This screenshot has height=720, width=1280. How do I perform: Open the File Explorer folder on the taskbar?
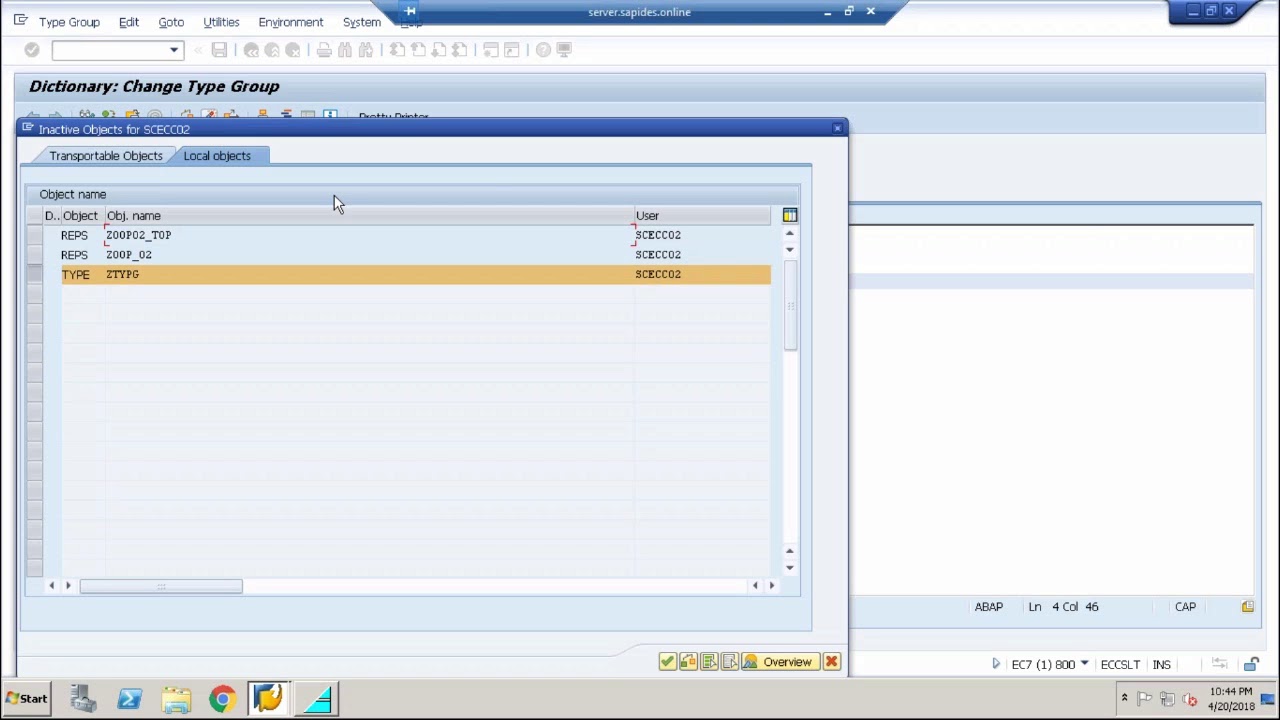point(176,698)
